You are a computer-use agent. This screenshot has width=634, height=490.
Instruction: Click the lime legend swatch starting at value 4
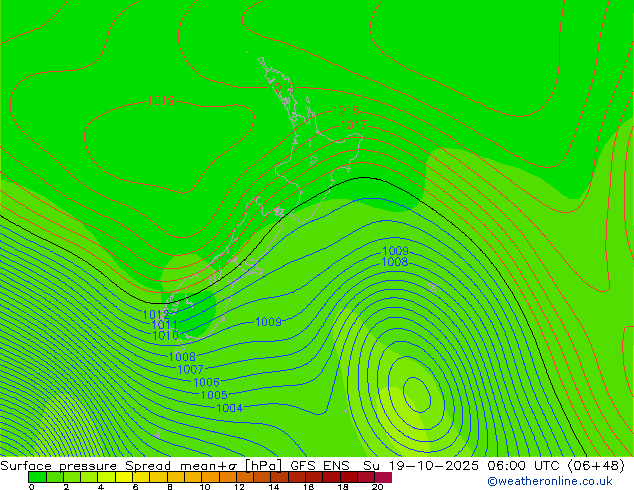(x=107, y=477)
